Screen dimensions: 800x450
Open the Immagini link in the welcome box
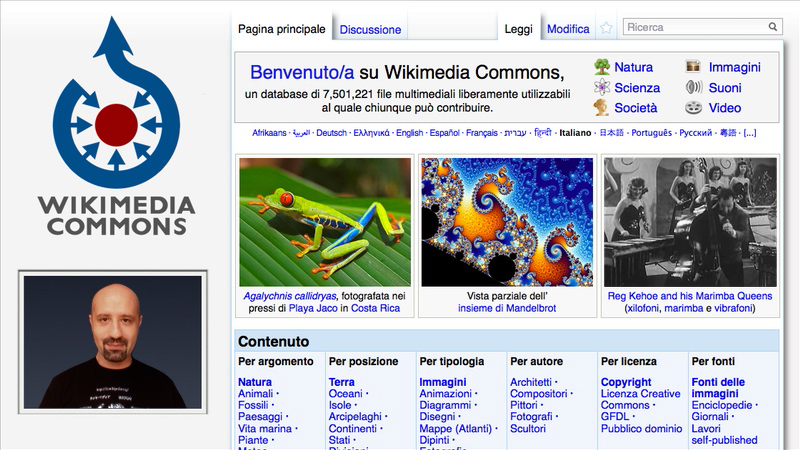[735, 67]
